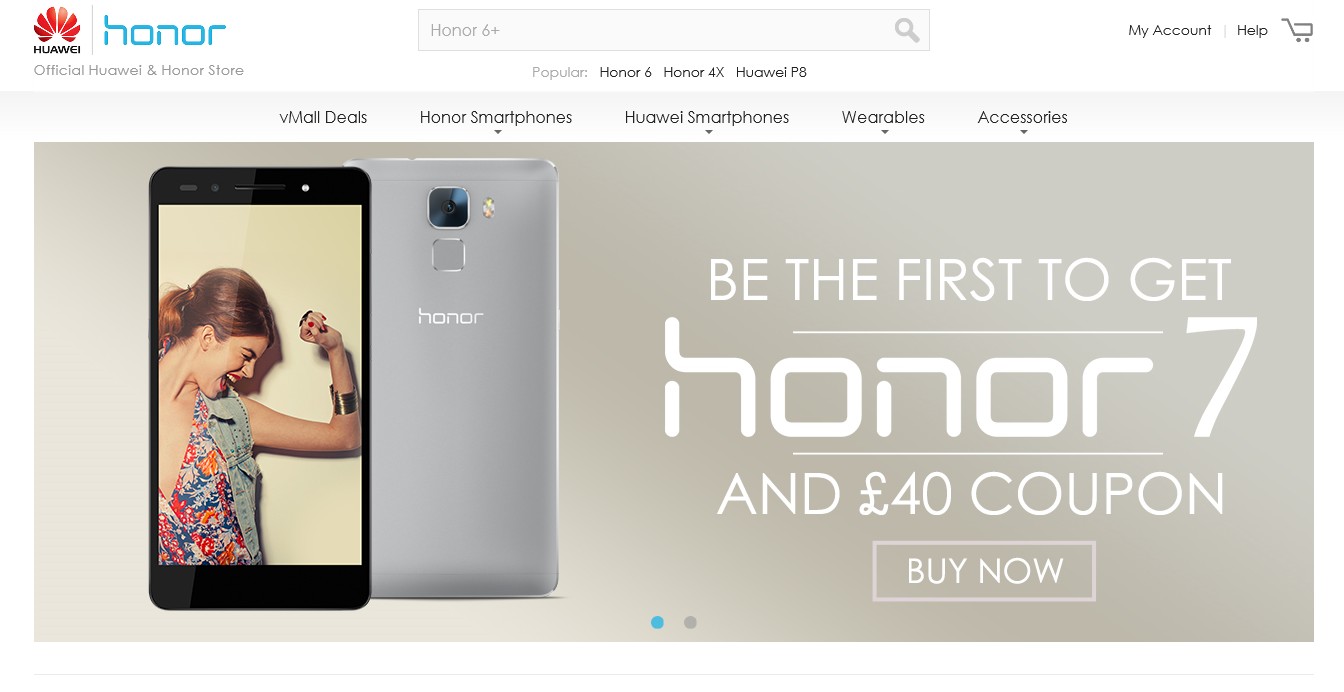Screen dimensions: 1344x692
Task: Switch to the second carousel slide dot
Action: tap(690, 622)
